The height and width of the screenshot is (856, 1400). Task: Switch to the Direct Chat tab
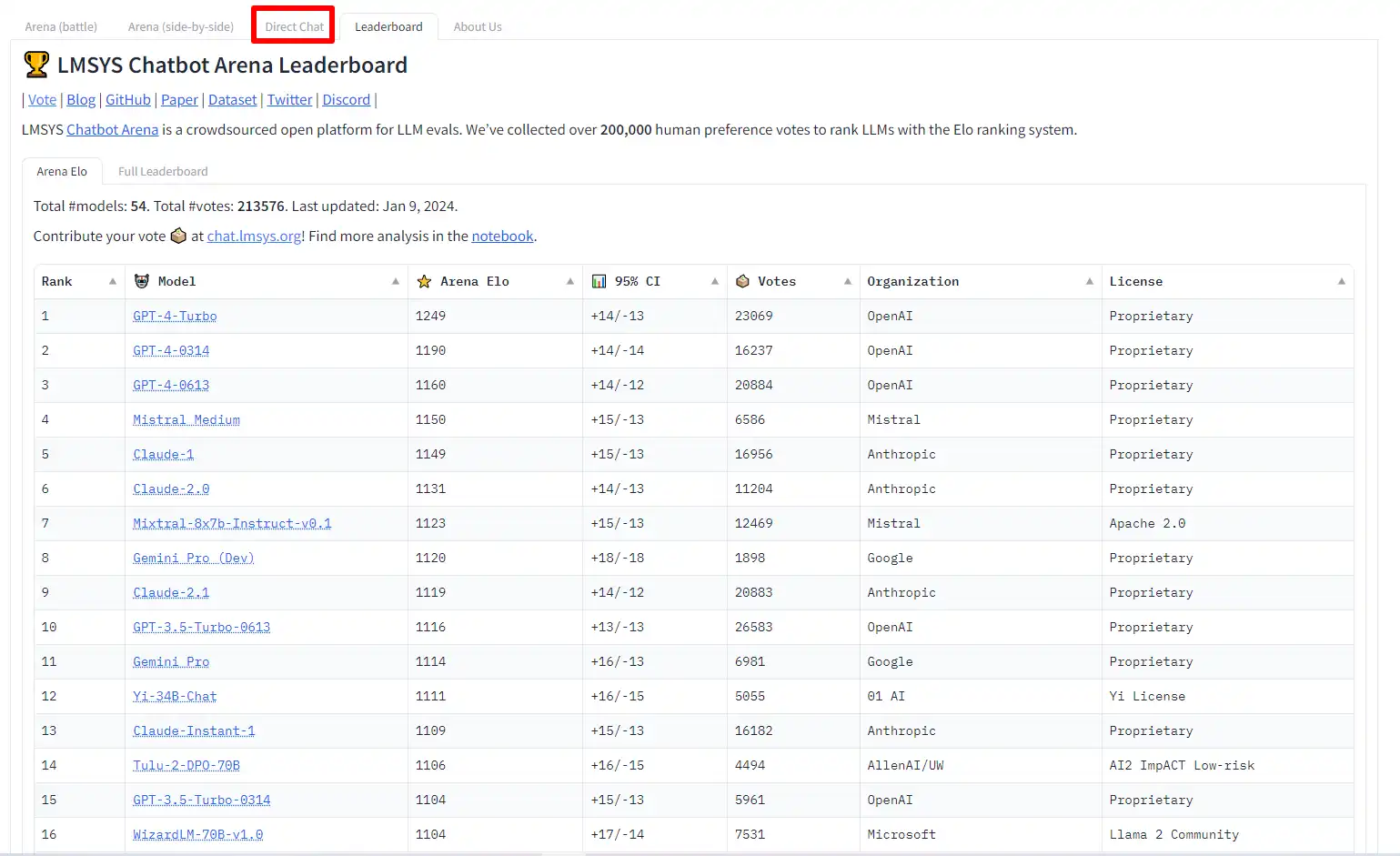point(294,26)
